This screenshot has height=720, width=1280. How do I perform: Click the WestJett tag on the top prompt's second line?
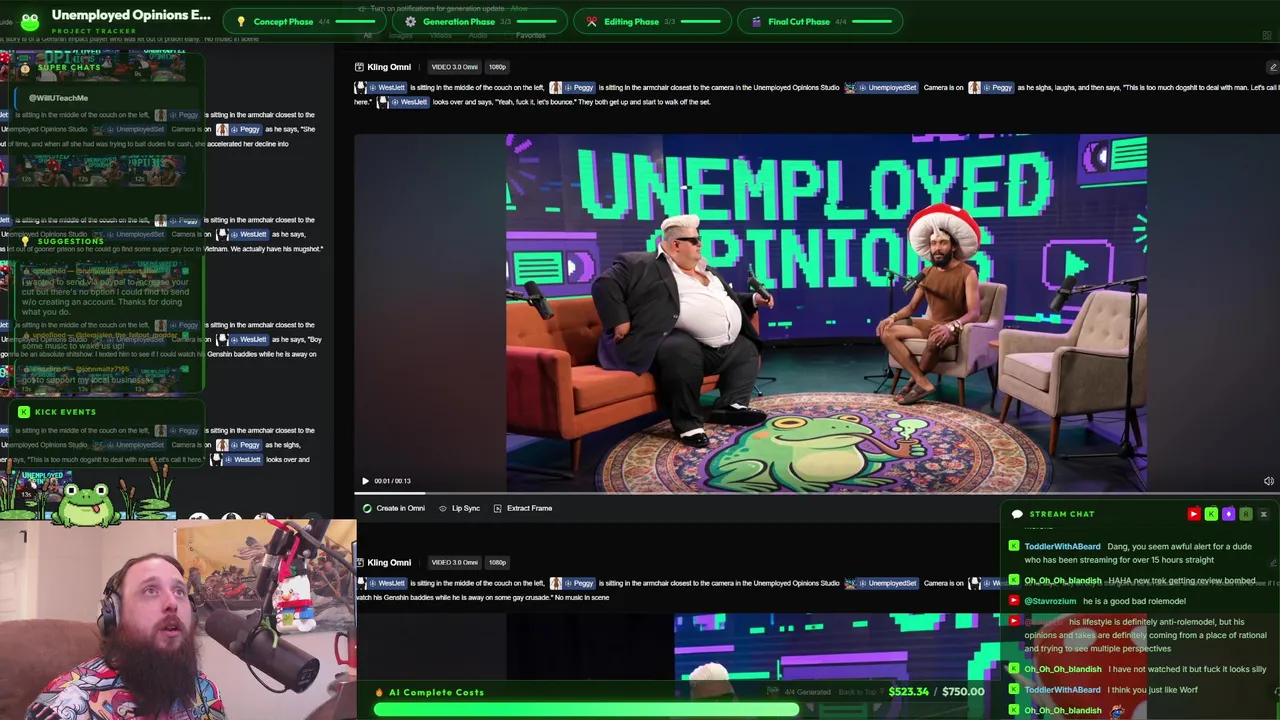[403, 102]
